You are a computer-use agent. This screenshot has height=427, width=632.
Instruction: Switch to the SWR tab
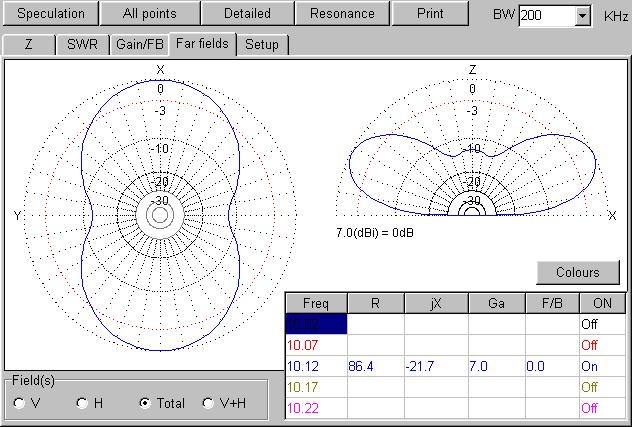83,45
